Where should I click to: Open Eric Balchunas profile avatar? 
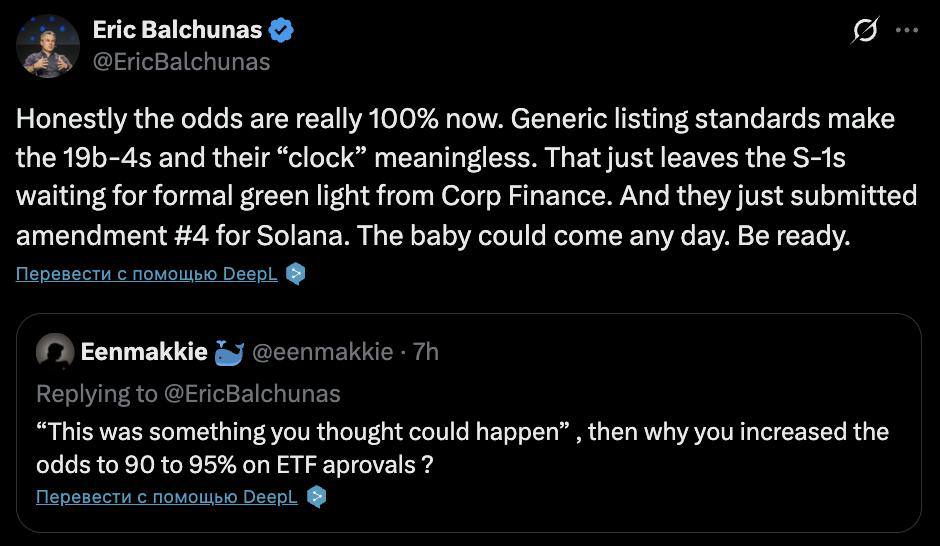pos(48,46)
